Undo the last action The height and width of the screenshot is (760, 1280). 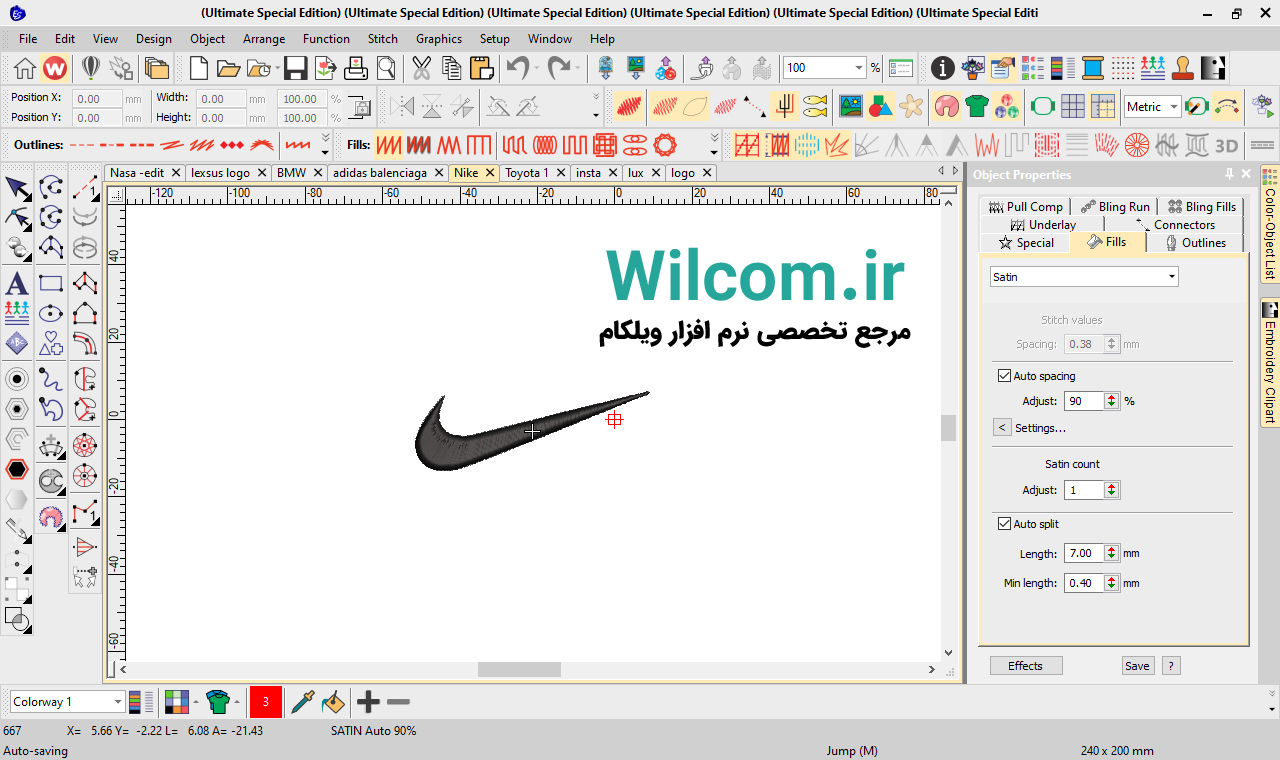click(517, 68)
